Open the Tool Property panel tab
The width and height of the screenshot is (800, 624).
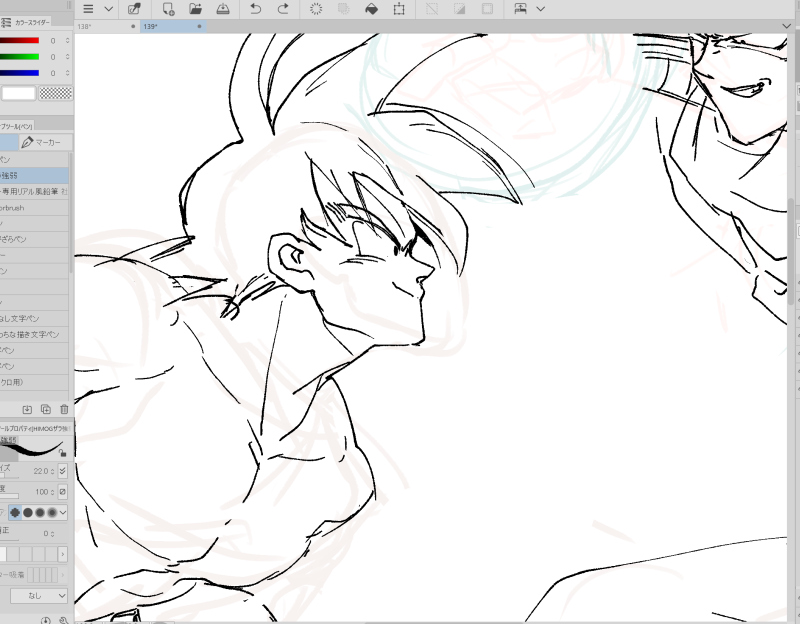coord(35,429)
